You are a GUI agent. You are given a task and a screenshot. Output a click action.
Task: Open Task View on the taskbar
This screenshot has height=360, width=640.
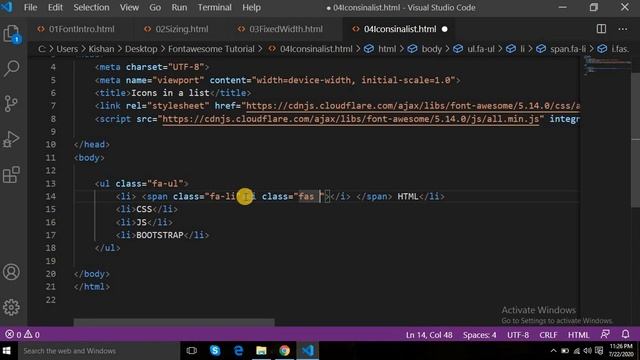click(191, 351)
